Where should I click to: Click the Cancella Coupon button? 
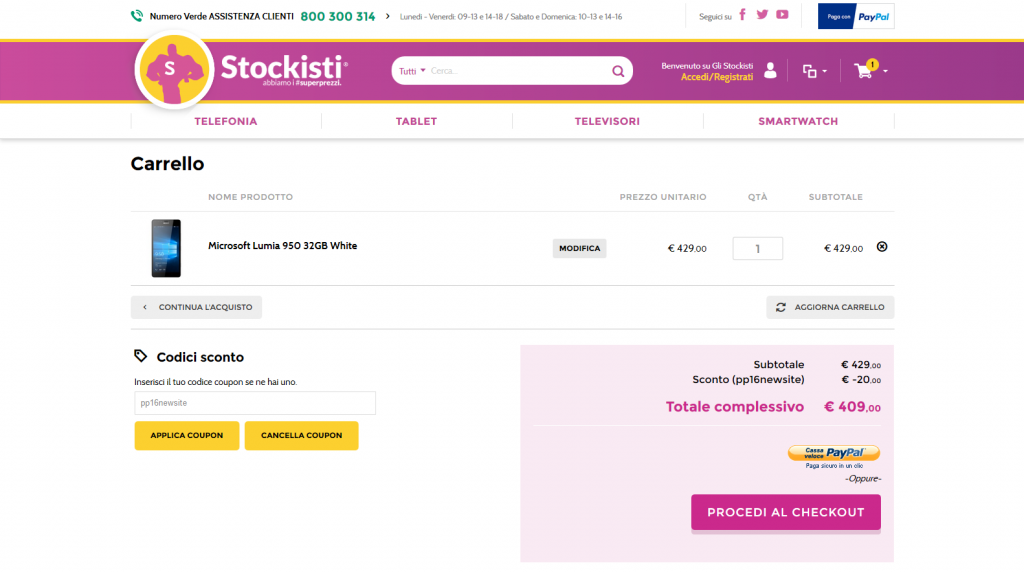302,436
